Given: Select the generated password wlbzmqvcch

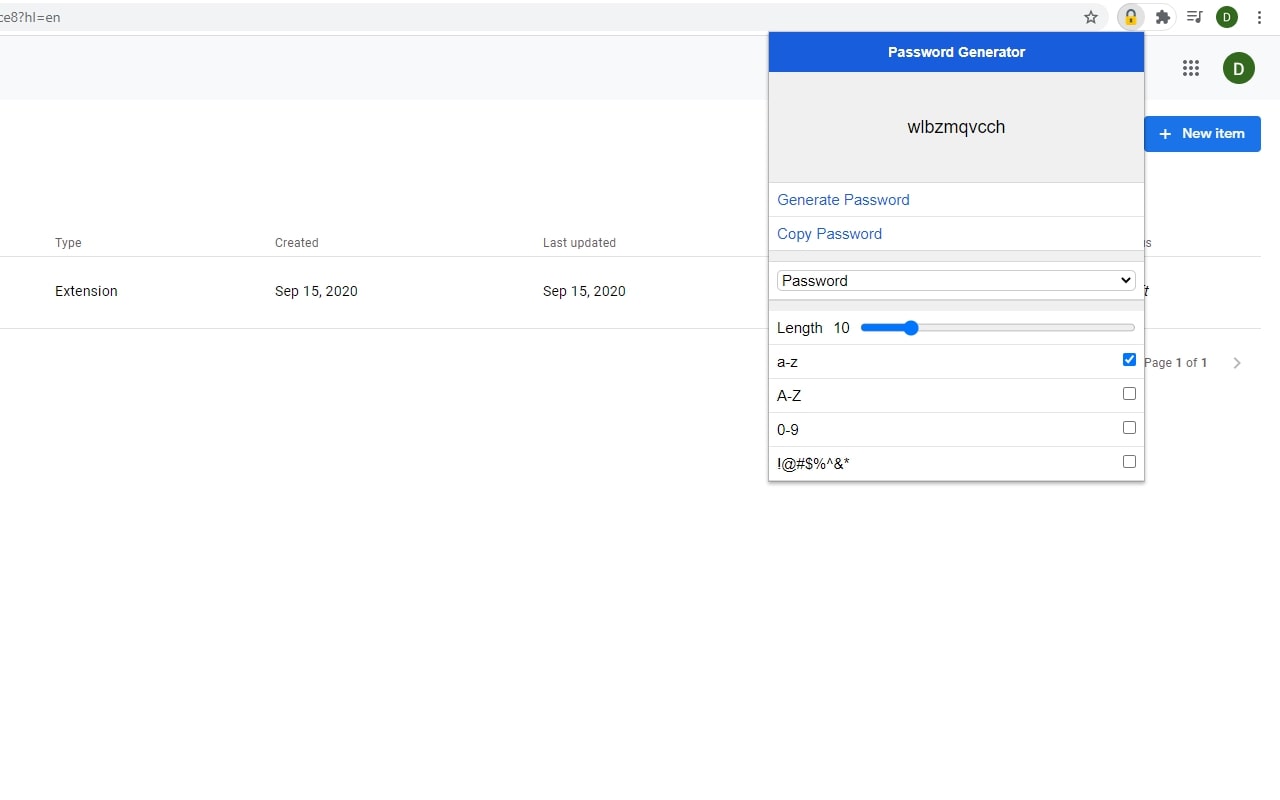Looking at the screenshot, I should pos(956,127).
